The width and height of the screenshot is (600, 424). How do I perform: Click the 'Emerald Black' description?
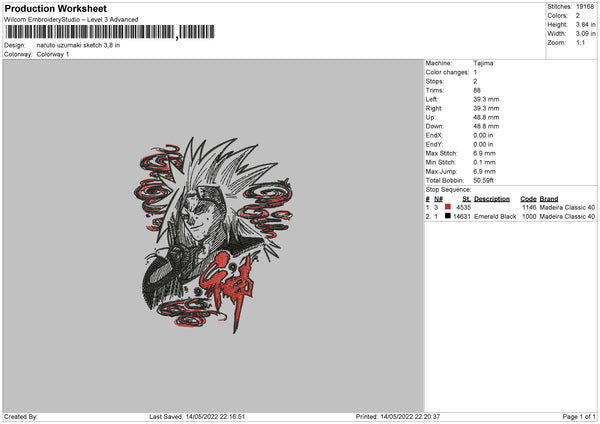(495, 217)
